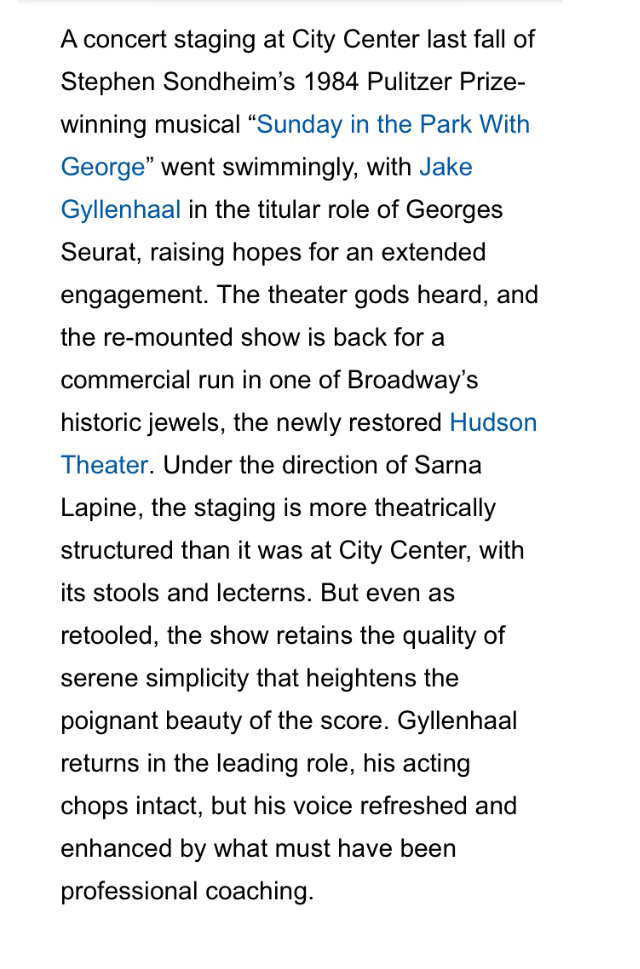640x969 pixels.
Task: Click the blue "Theater" link text
Action: [x=104, y=465]
